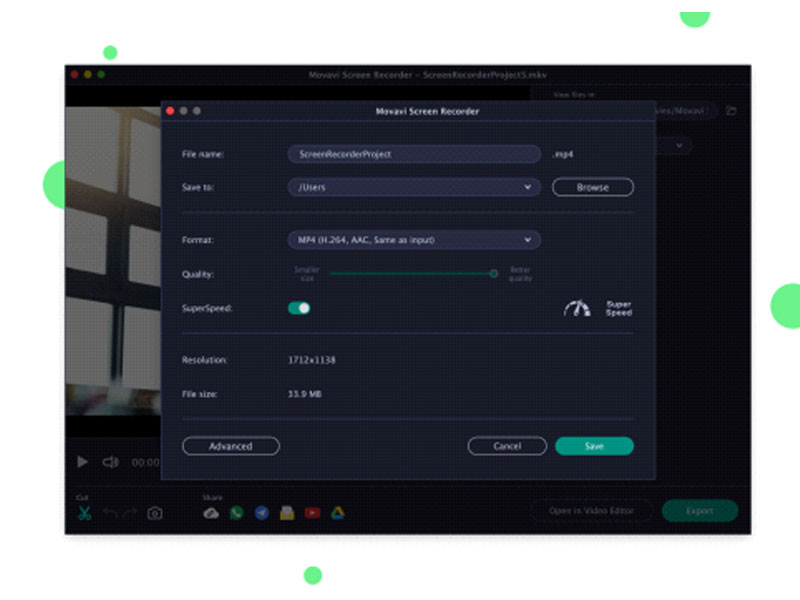
Task: Click Export in the main window
Action: (699, 511)
